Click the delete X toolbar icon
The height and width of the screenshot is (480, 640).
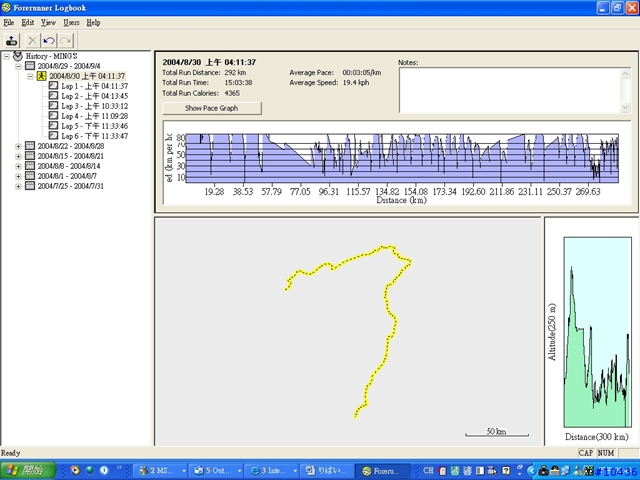tap(32, 40)
